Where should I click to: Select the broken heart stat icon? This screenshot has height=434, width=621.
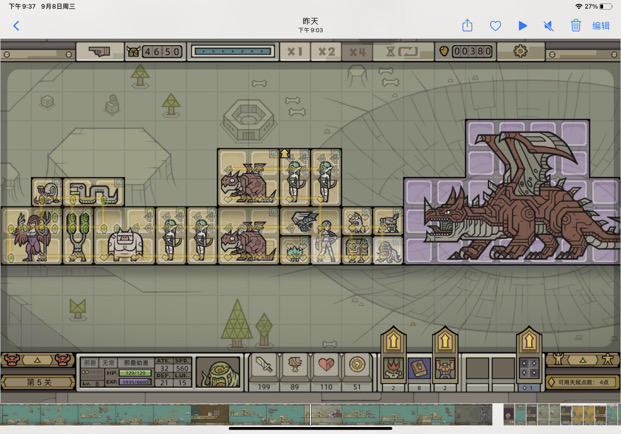click(x=326, y=365)
